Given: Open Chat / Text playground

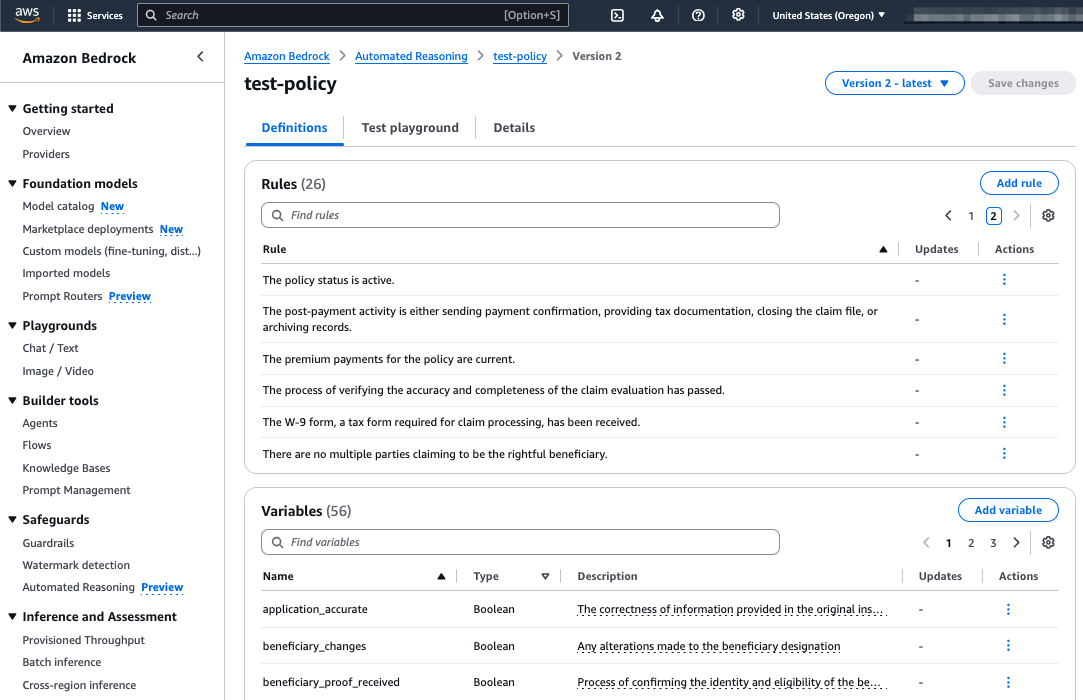Looking at the screenshot, I should click(x=50, y=348).
